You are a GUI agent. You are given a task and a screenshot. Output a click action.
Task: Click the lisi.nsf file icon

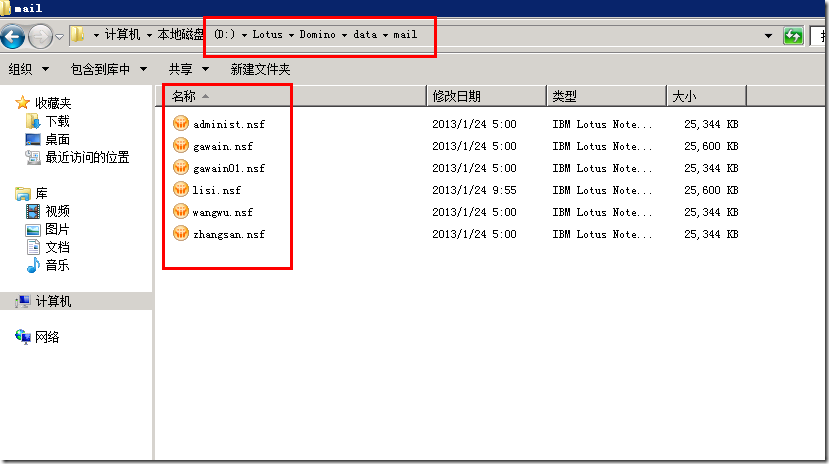pyautogui.click(x=181, y=189)
